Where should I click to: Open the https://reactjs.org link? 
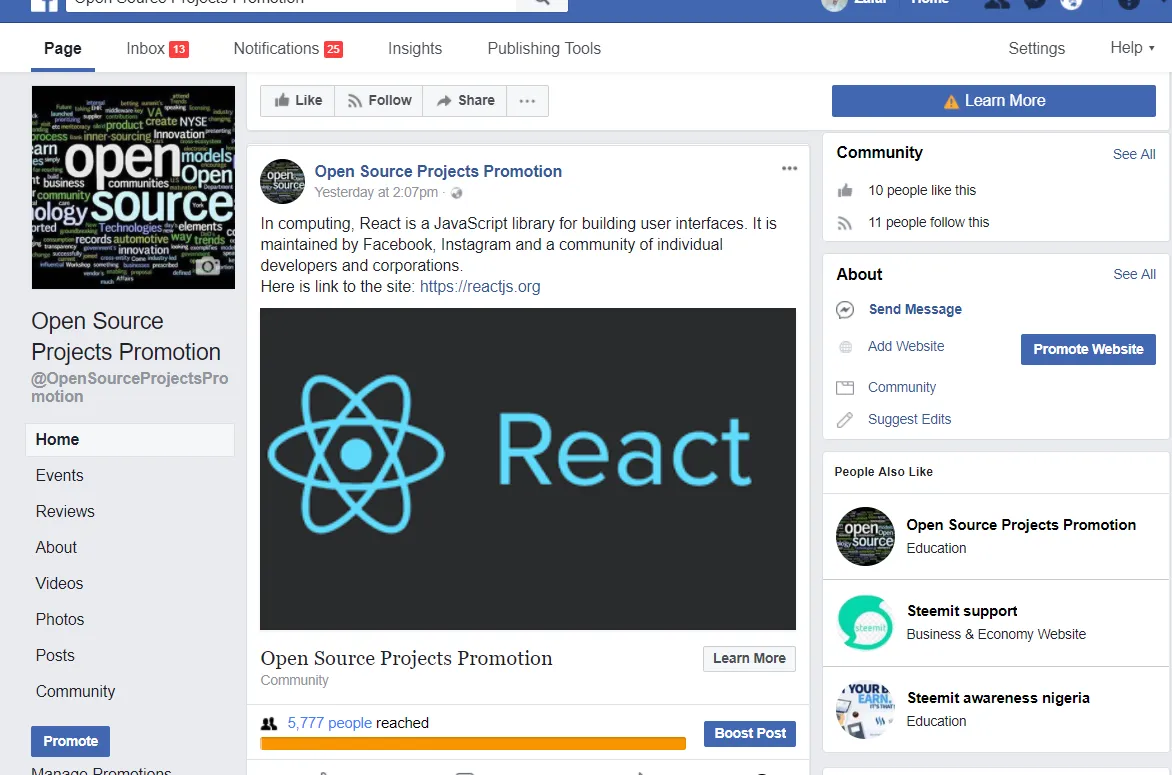pyautogui.click(x=480, y=287)
